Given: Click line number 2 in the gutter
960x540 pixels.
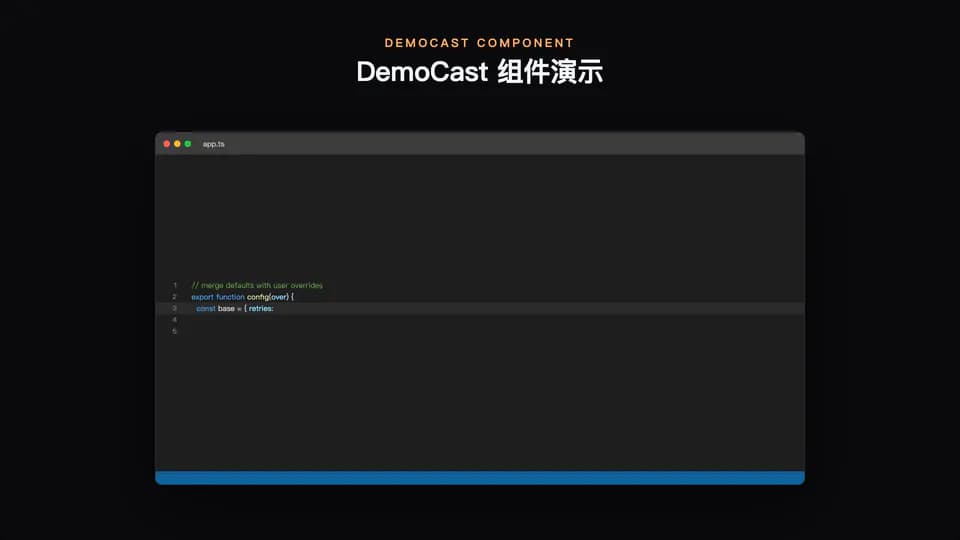Looking at the screenshot, I should click(174, 297).
